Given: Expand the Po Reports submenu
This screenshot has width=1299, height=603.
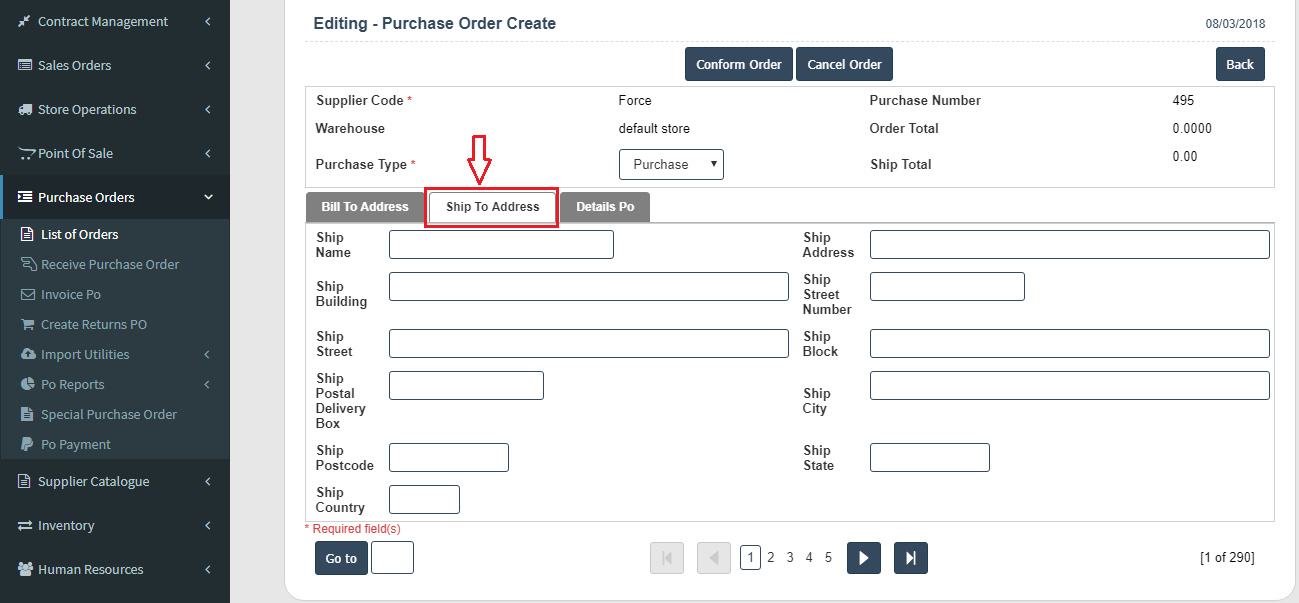Looking at the screenshot, I should click(207, 385).
